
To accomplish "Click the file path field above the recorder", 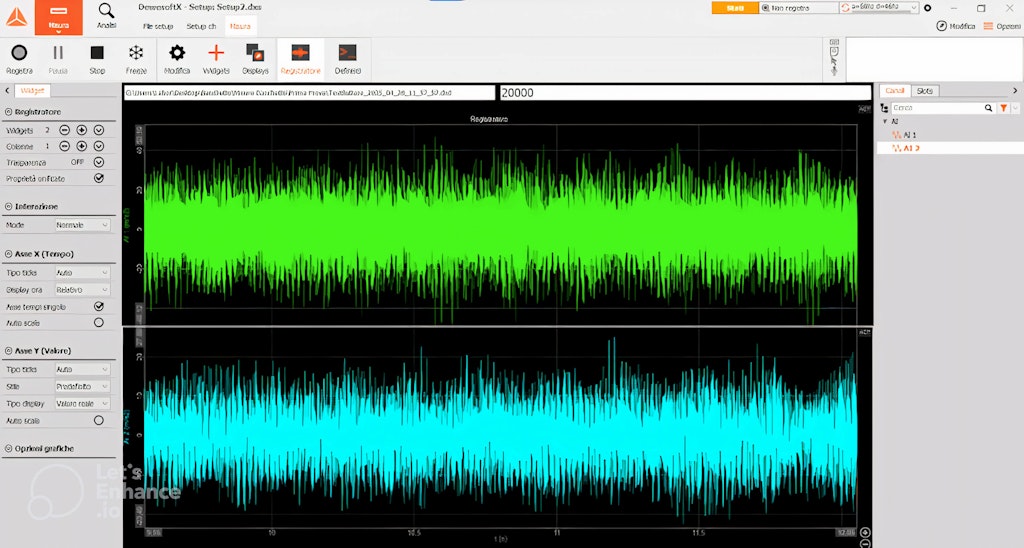I will click(309, 93).
